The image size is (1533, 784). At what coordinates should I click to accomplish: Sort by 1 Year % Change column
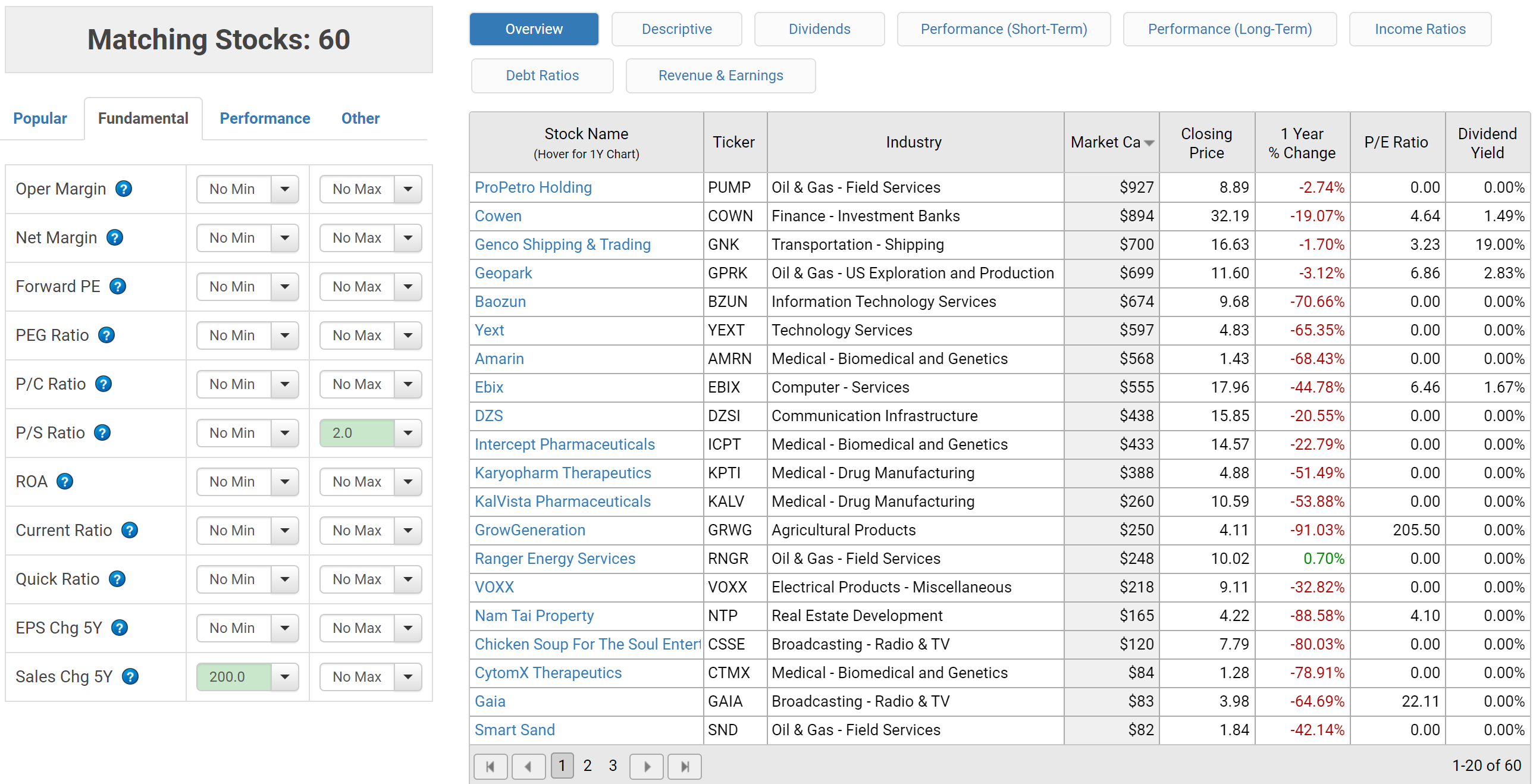1302,143
